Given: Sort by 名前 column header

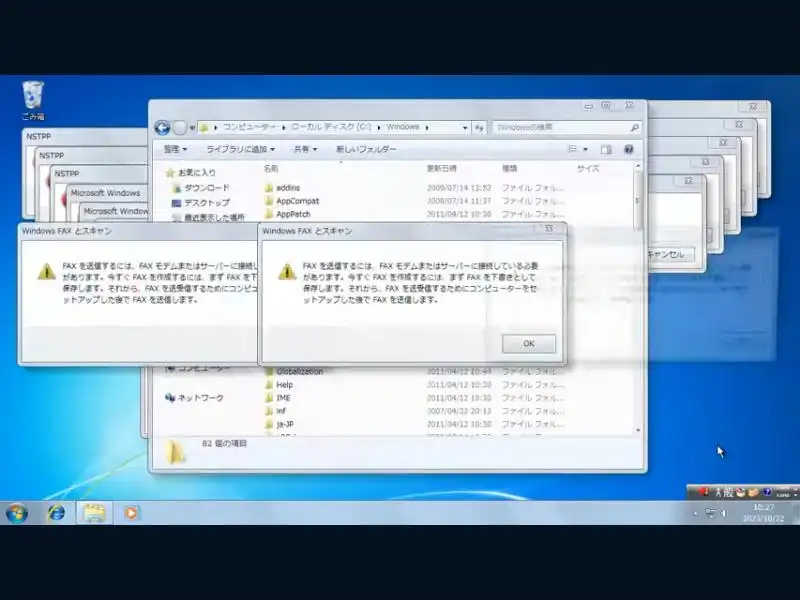Looking at the screenshot, I should point(271,168).
